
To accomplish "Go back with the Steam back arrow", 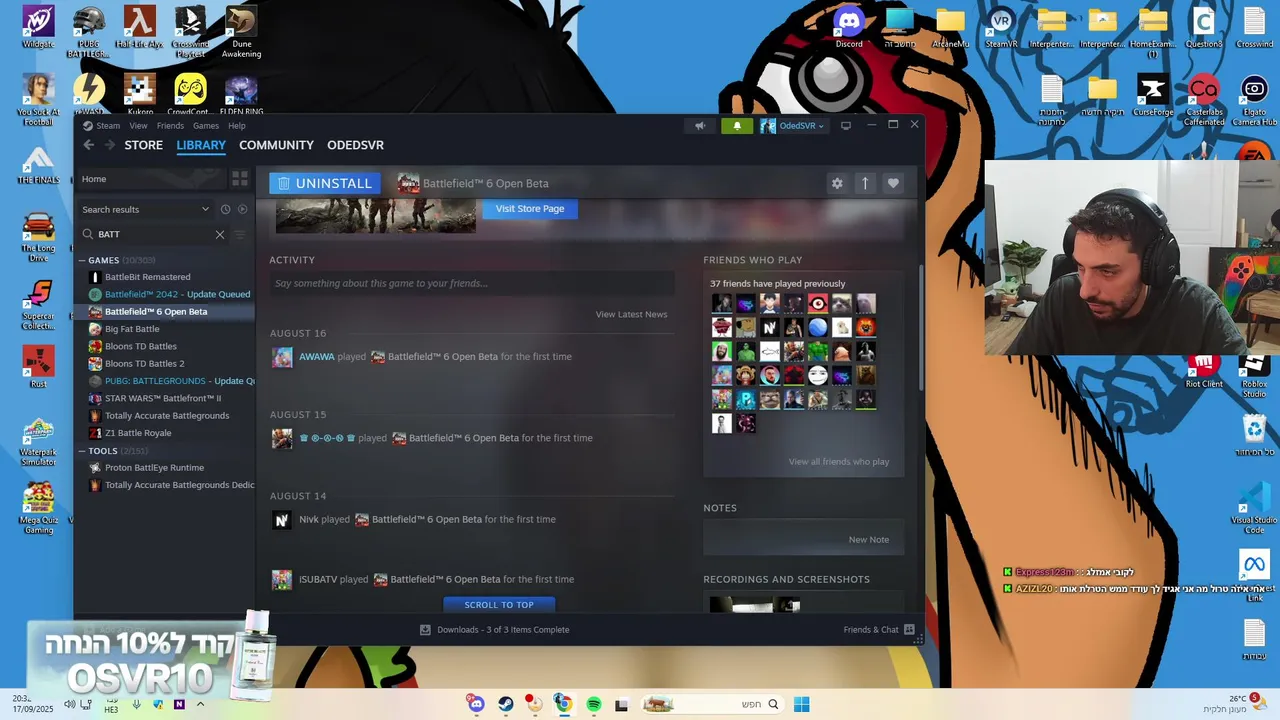I will tap(88, 145).
